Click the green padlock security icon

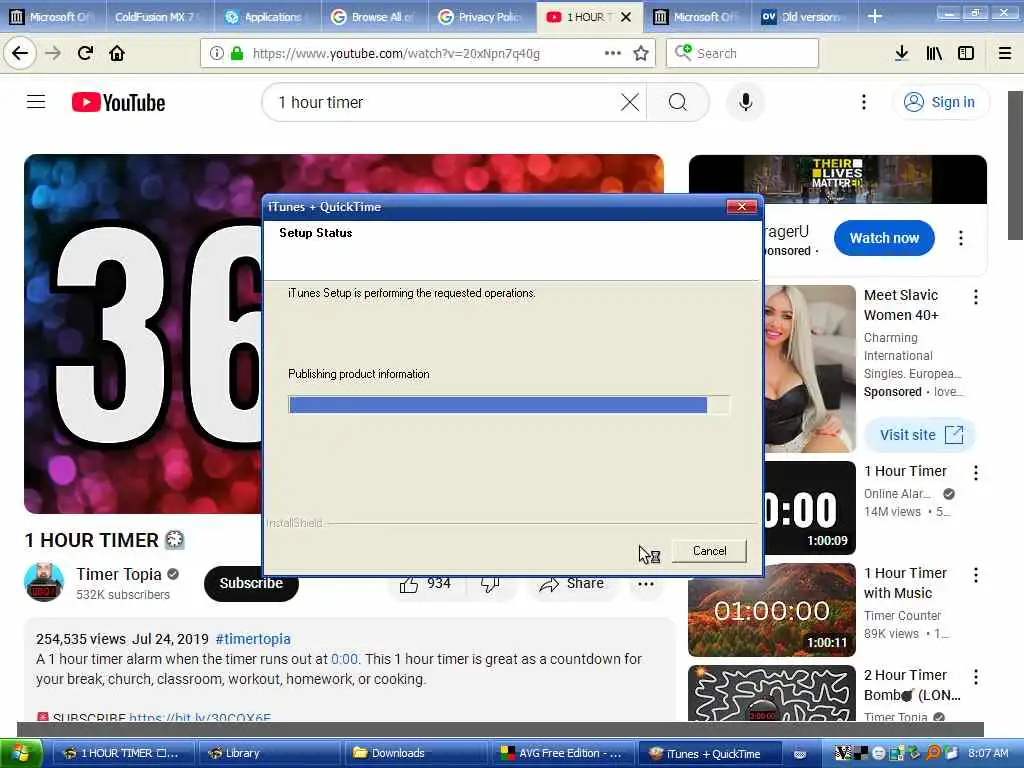(x=236, y=53)
